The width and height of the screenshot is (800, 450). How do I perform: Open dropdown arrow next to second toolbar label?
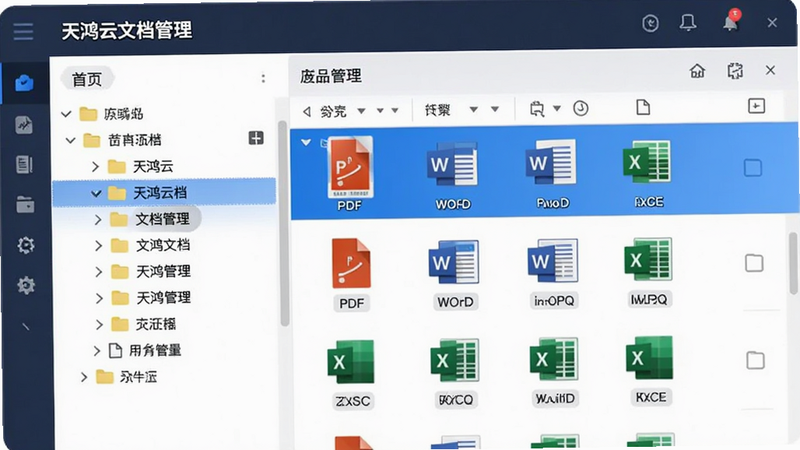click(473, 109)
